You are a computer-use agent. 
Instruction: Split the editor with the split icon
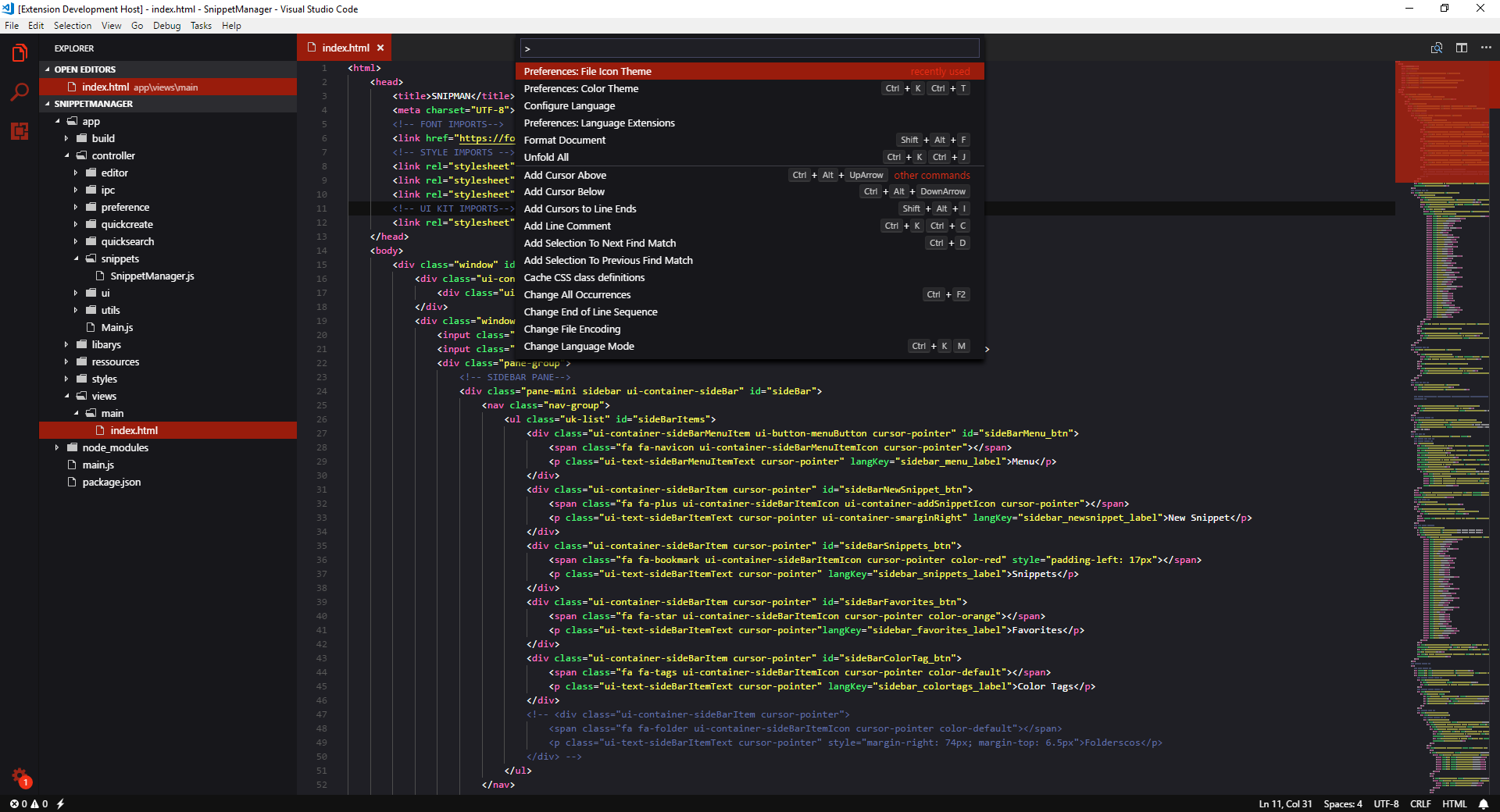1462,48
